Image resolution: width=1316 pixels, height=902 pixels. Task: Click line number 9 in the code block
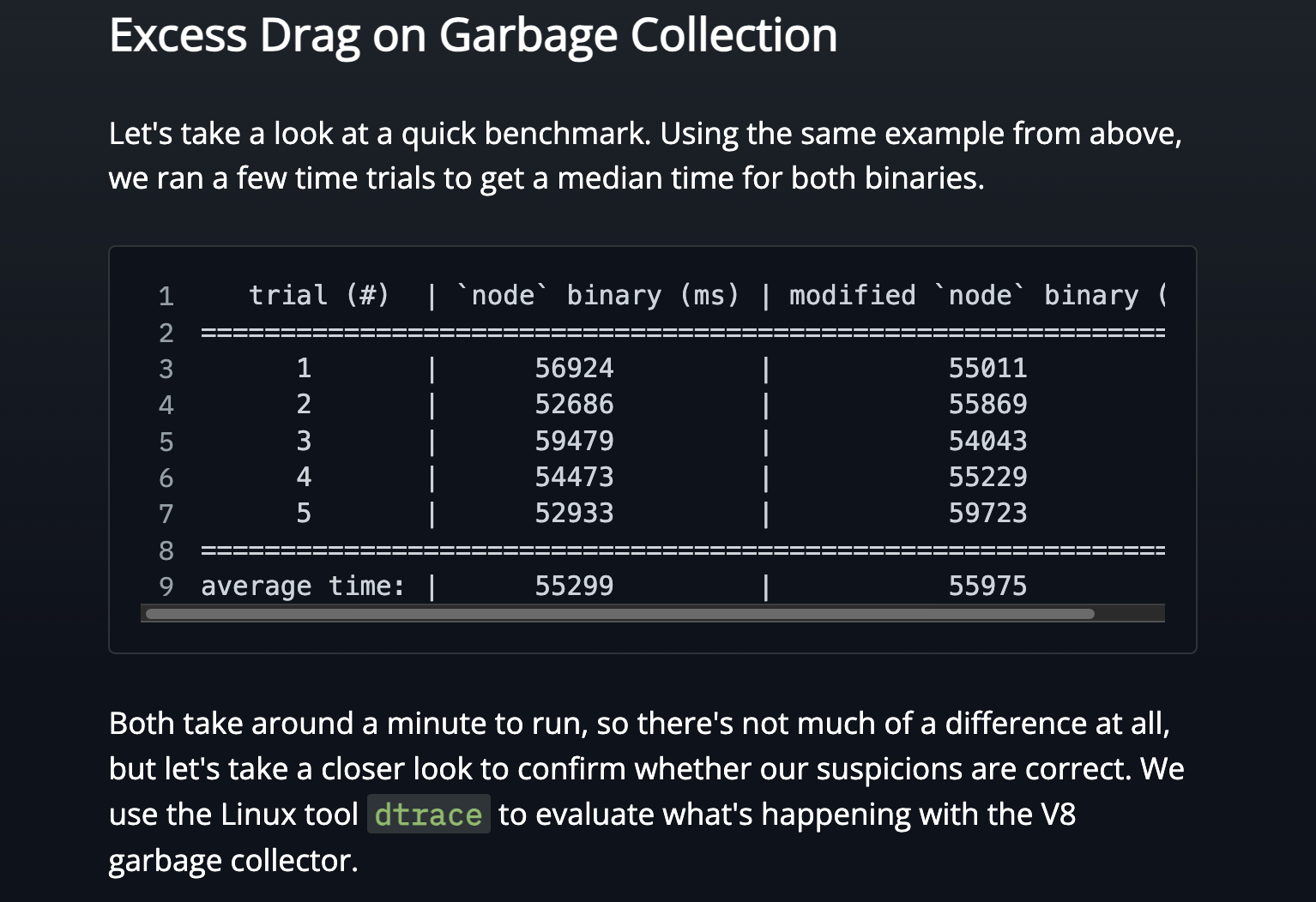(x=166, y=586)
